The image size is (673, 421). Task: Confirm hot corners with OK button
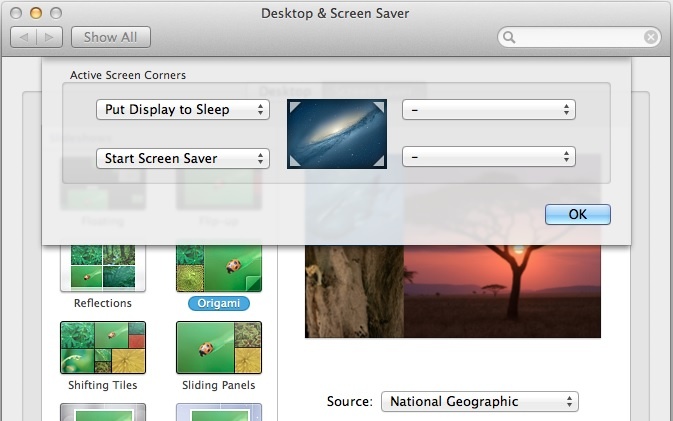[578, 214]
